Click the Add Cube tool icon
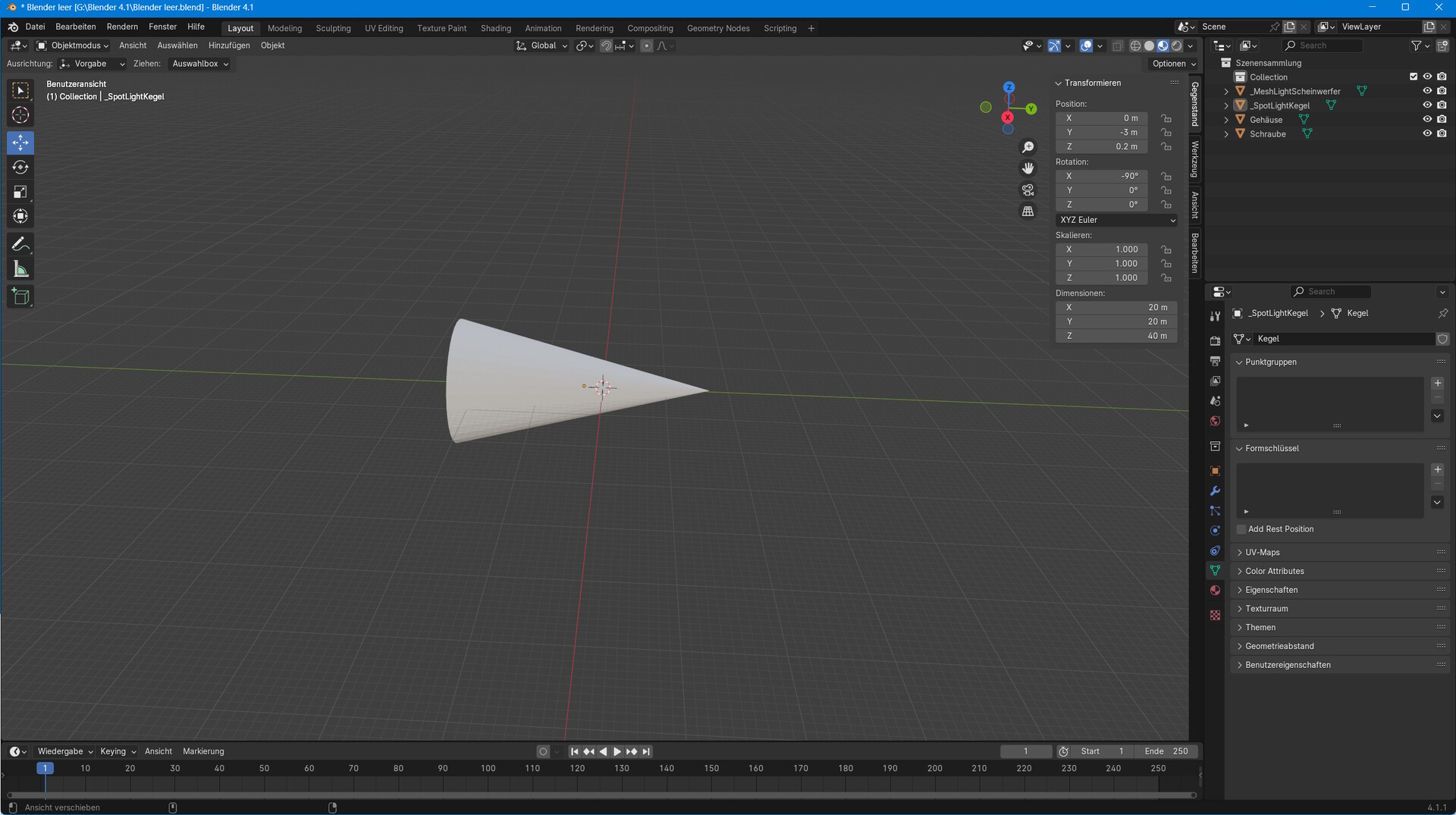This screenshot has height=815, width=1456. click(x=20, y=296)
